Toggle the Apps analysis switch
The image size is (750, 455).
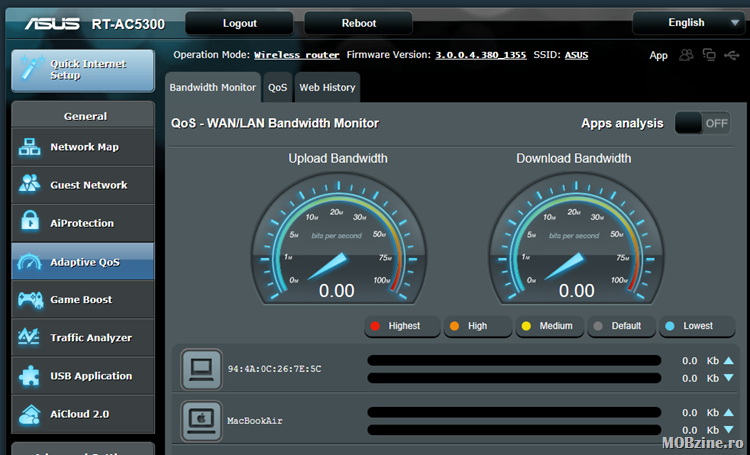702,123
